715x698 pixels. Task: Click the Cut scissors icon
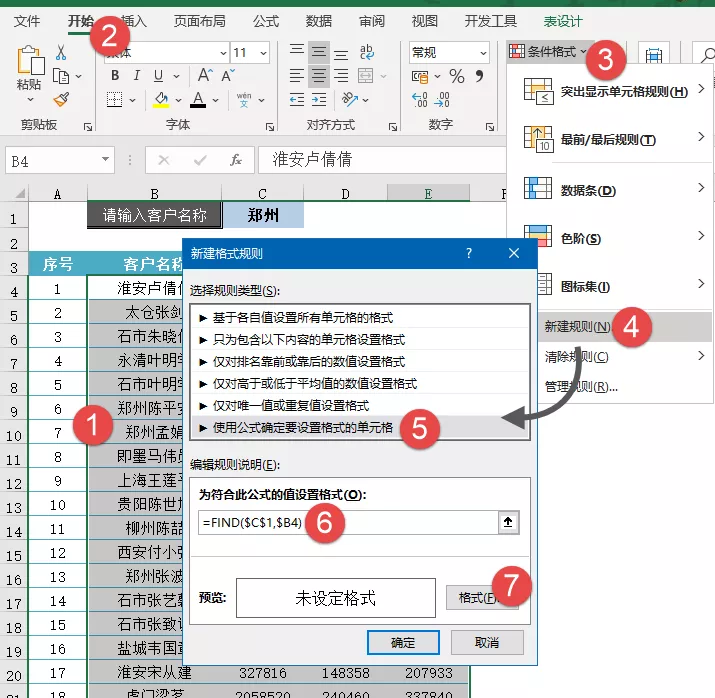pos(61,52)
